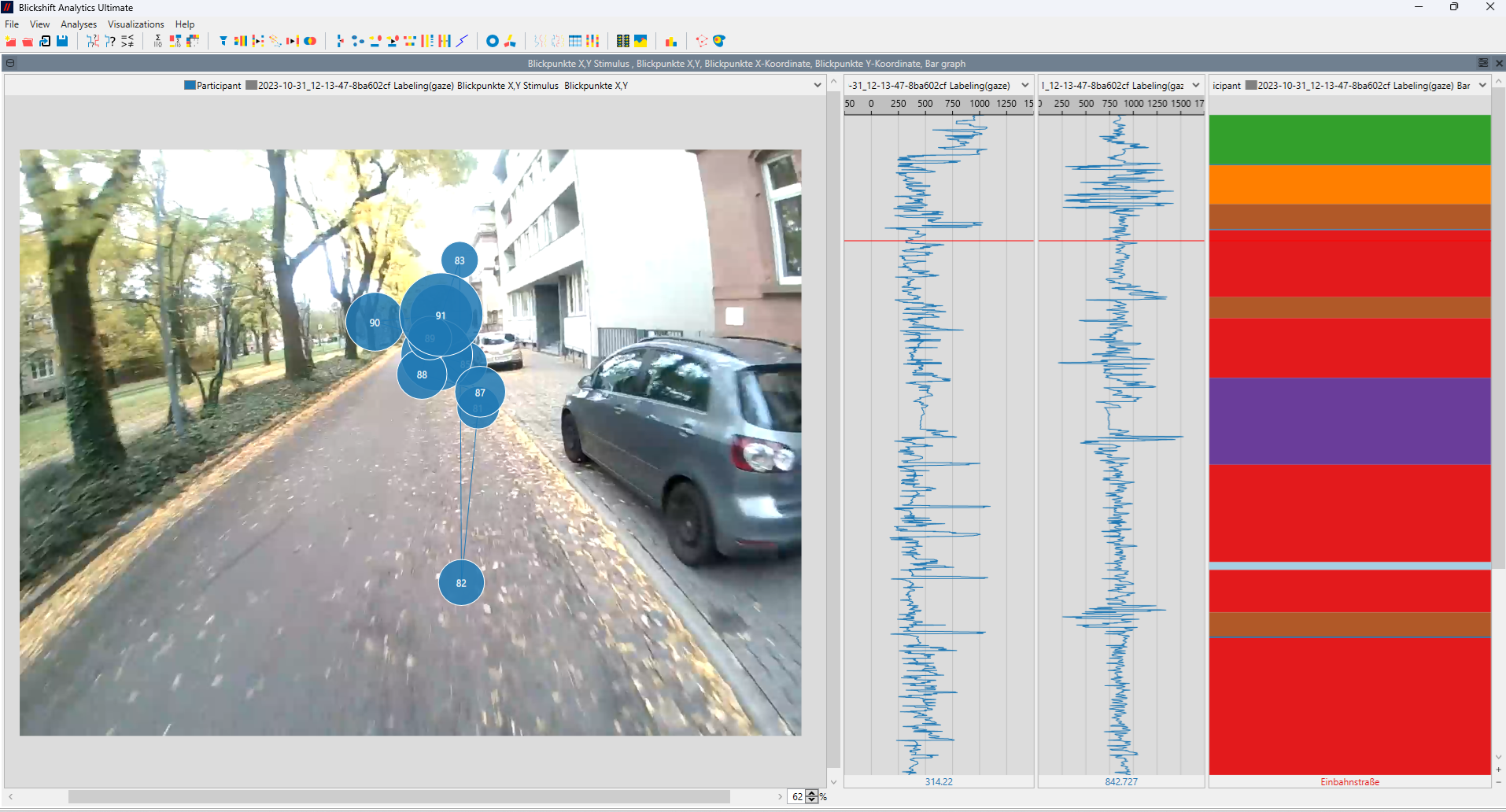
Task: Click the blue ring icon in toolbar
Action: pos(493,41)
